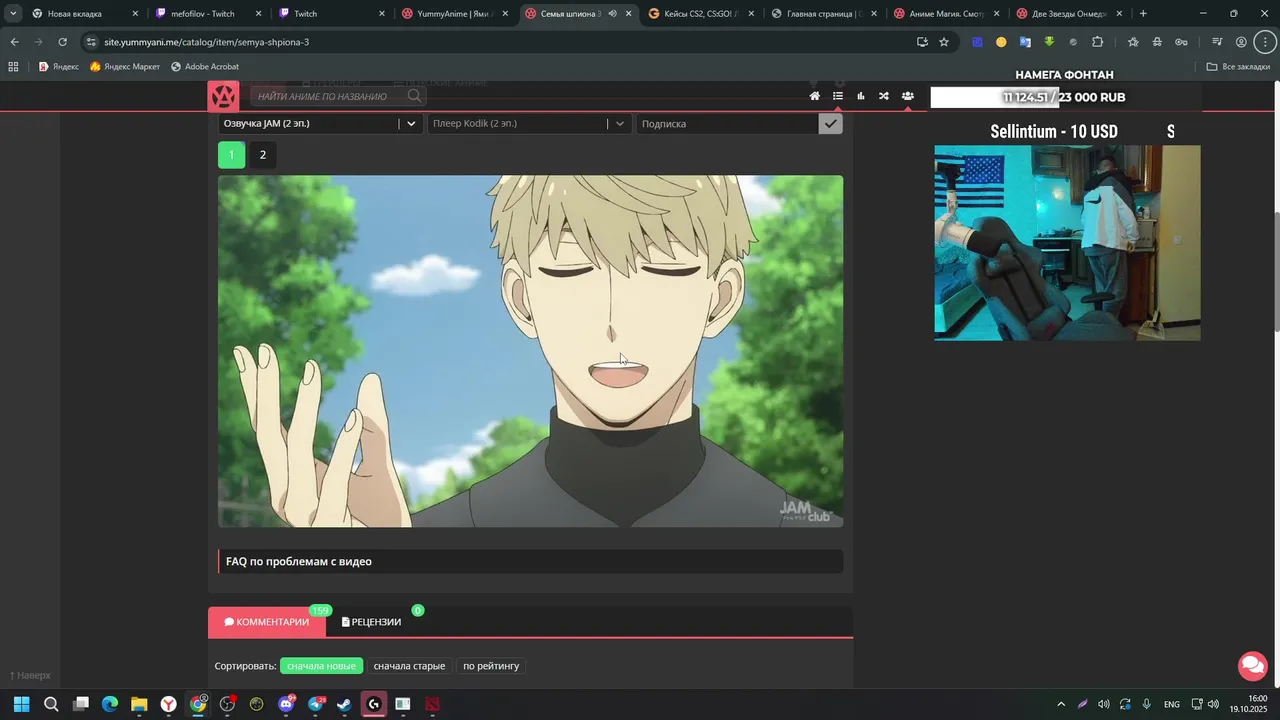Screen dimensions: 1280x720
Task: Click the streamer webcam thumbnail
Action: tap(1067, 243)
